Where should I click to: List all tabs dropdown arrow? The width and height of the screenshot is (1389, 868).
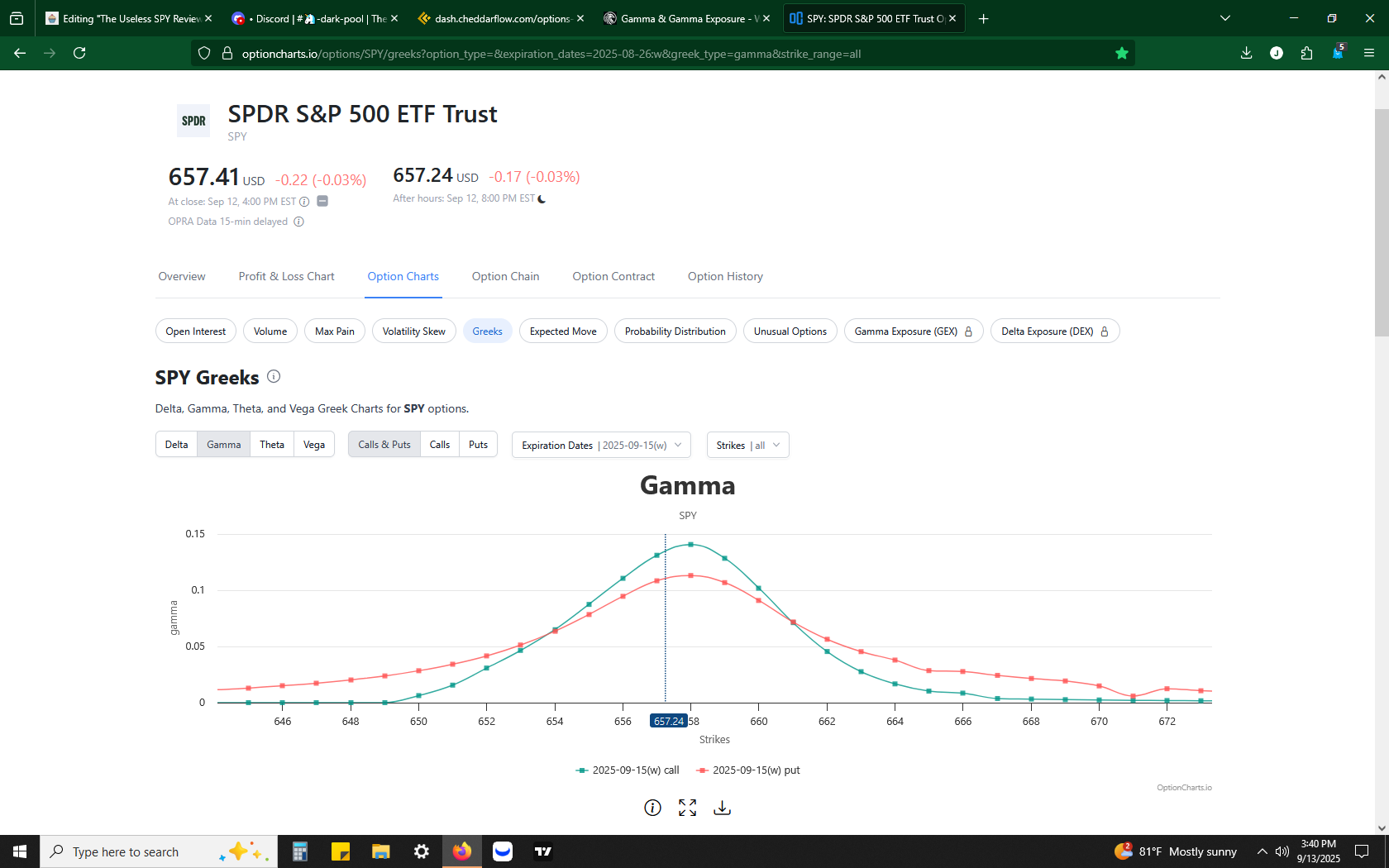tap(1225, 18)
